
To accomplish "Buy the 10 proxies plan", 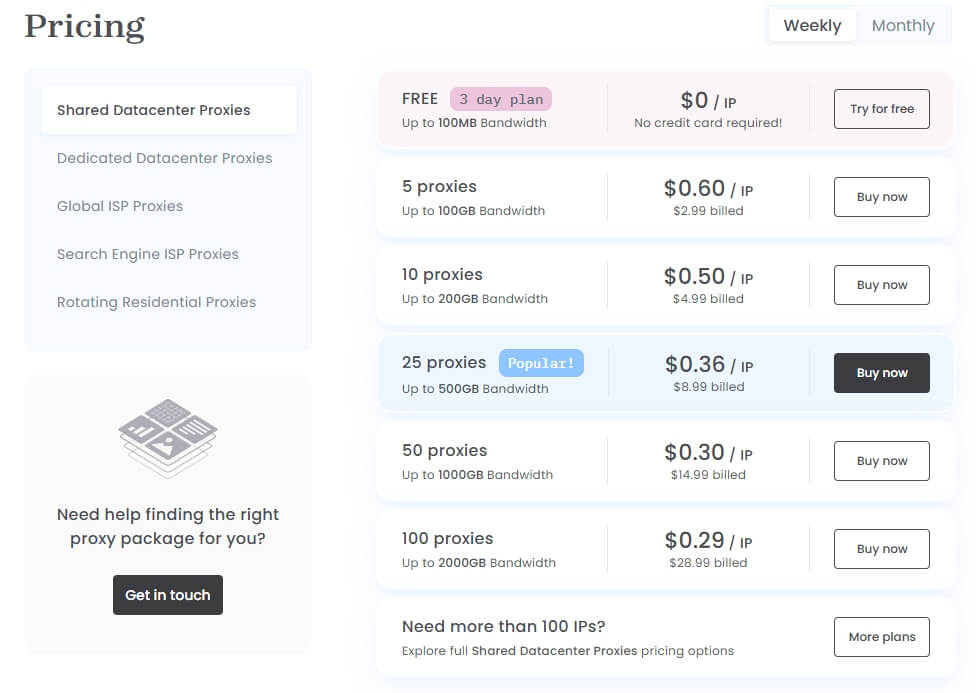I will coord(882,285).
